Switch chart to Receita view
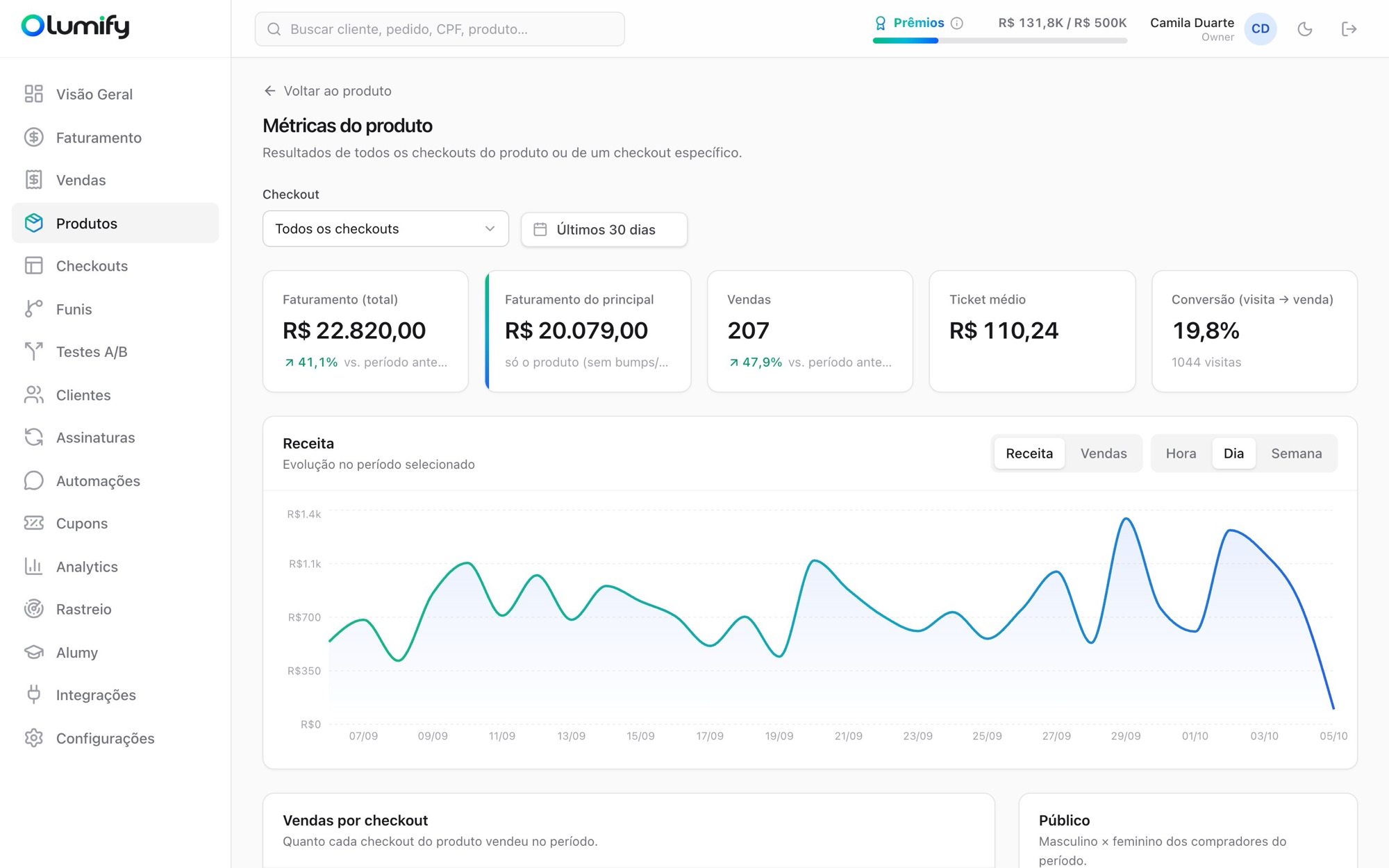The image size is (1389, 868). (1029, 453)
